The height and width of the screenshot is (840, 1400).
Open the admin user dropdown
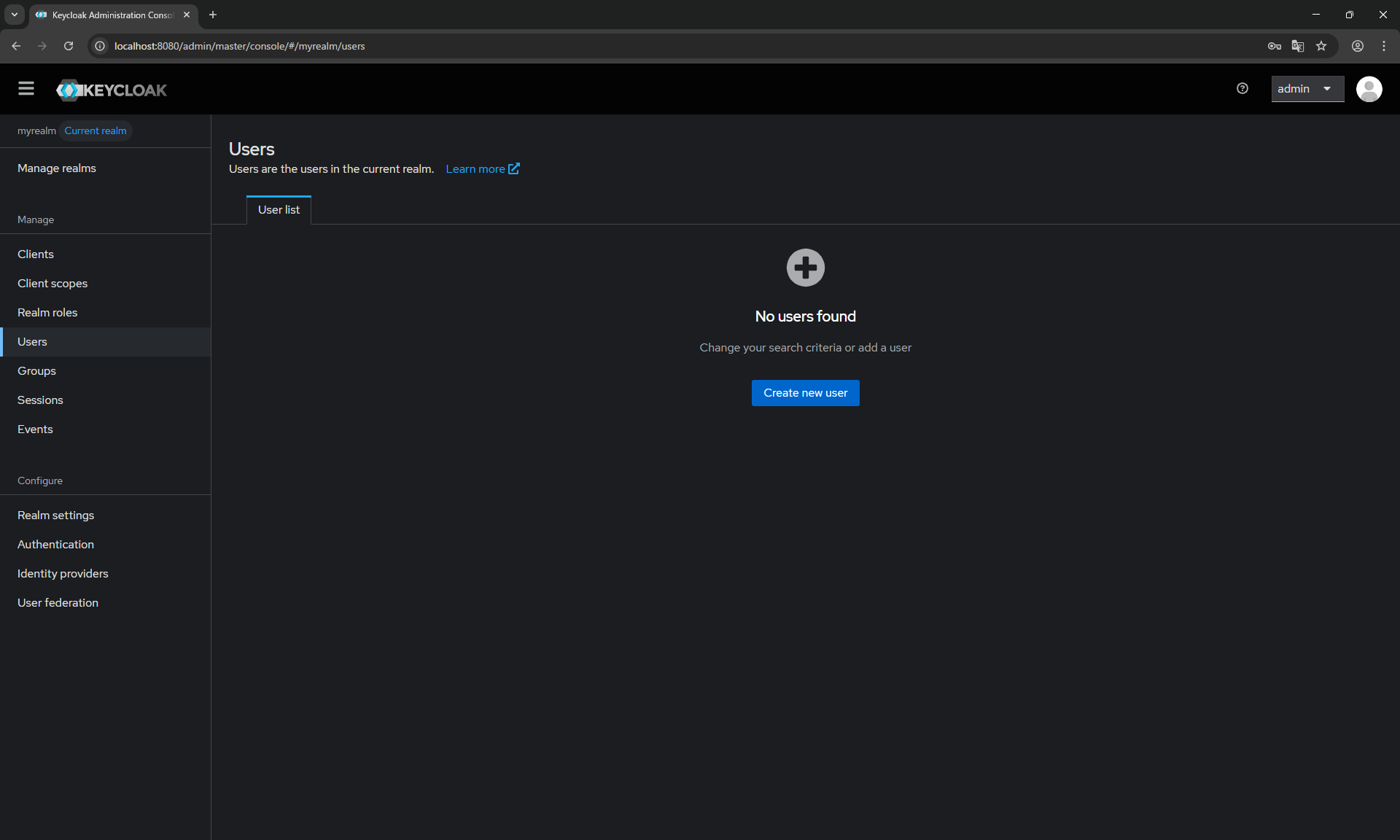click(x=1307, y=89)
